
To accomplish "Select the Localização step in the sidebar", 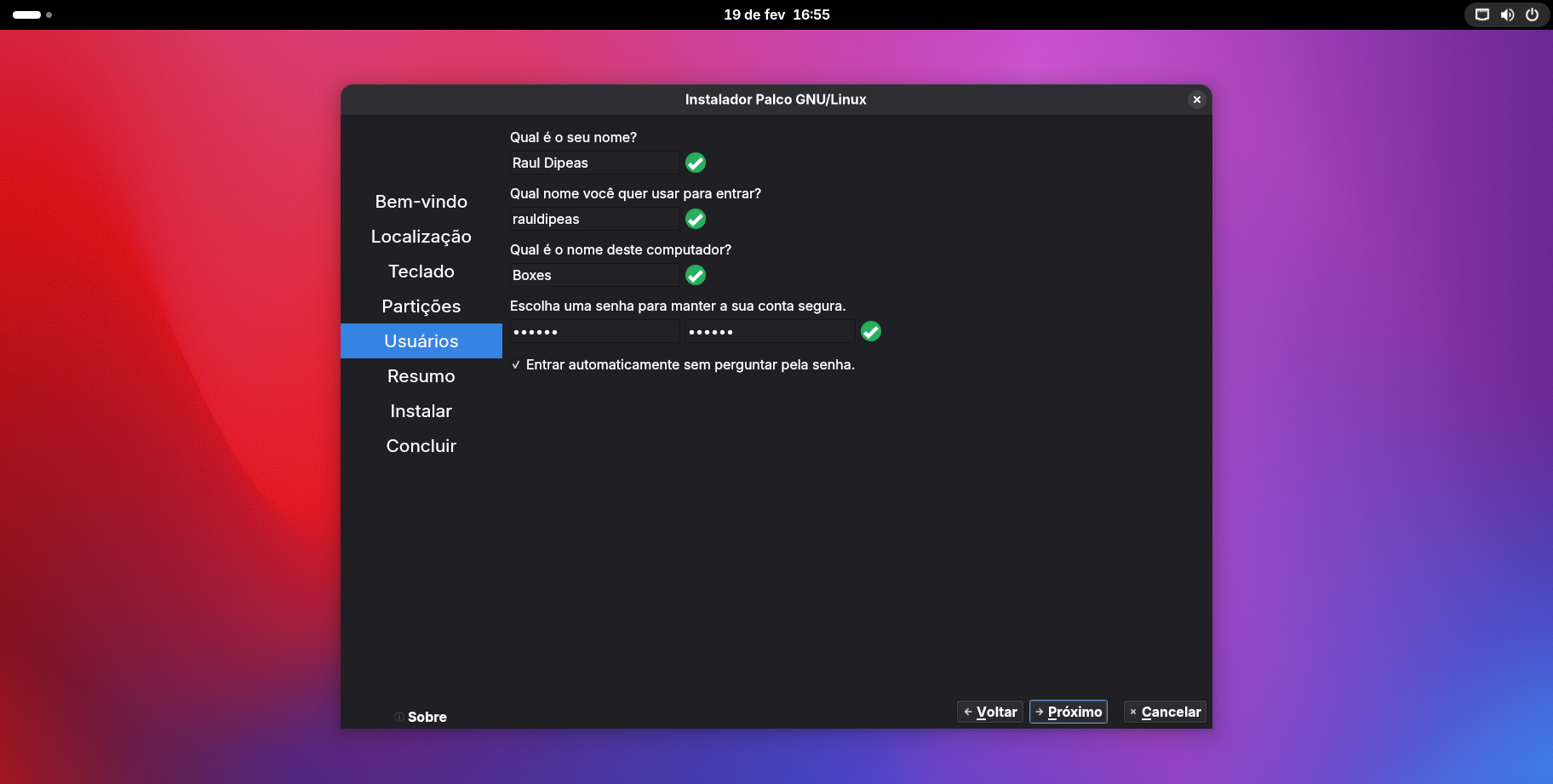I will (421, 237).
